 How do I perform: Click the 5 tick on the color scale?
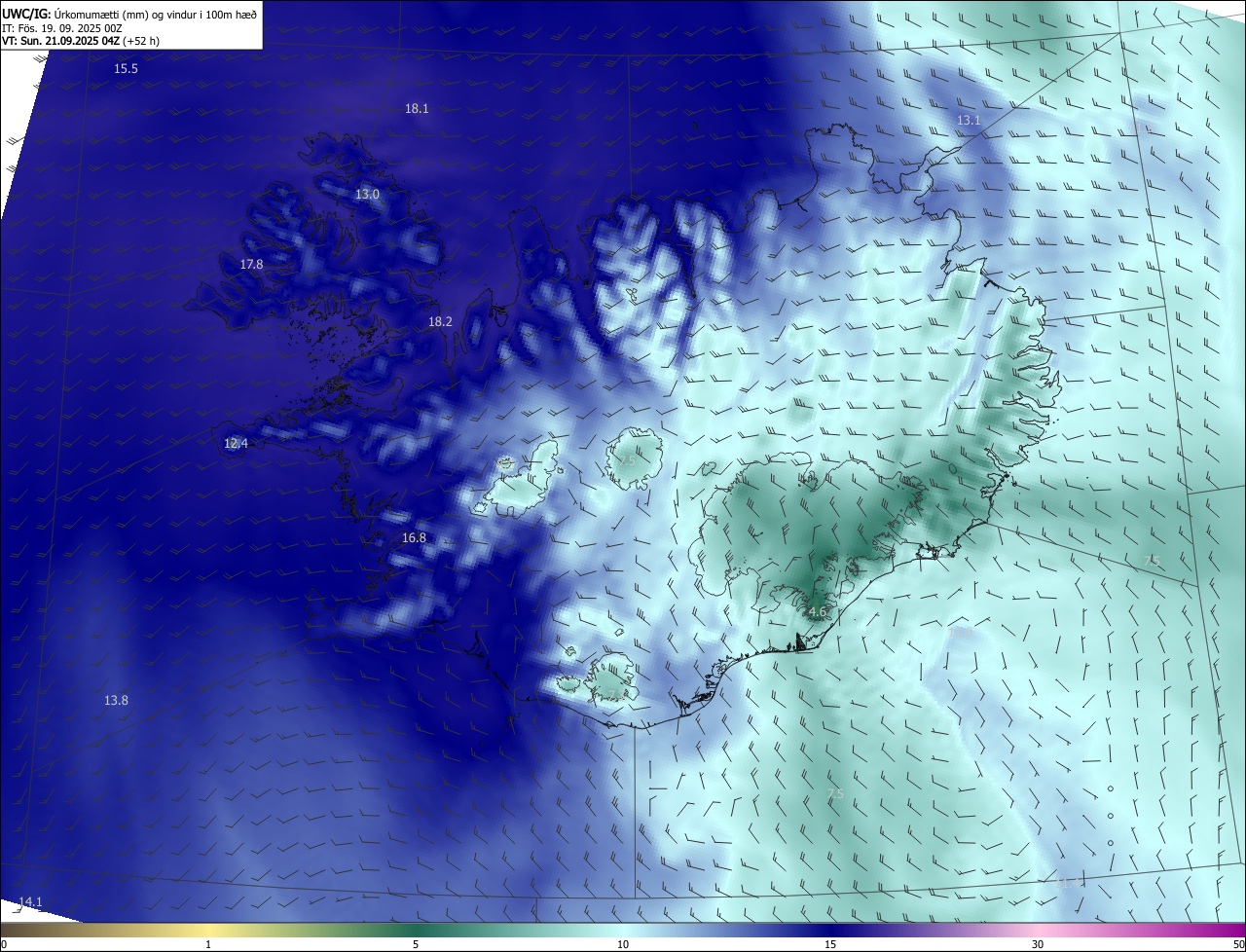(x=416, y=944)
